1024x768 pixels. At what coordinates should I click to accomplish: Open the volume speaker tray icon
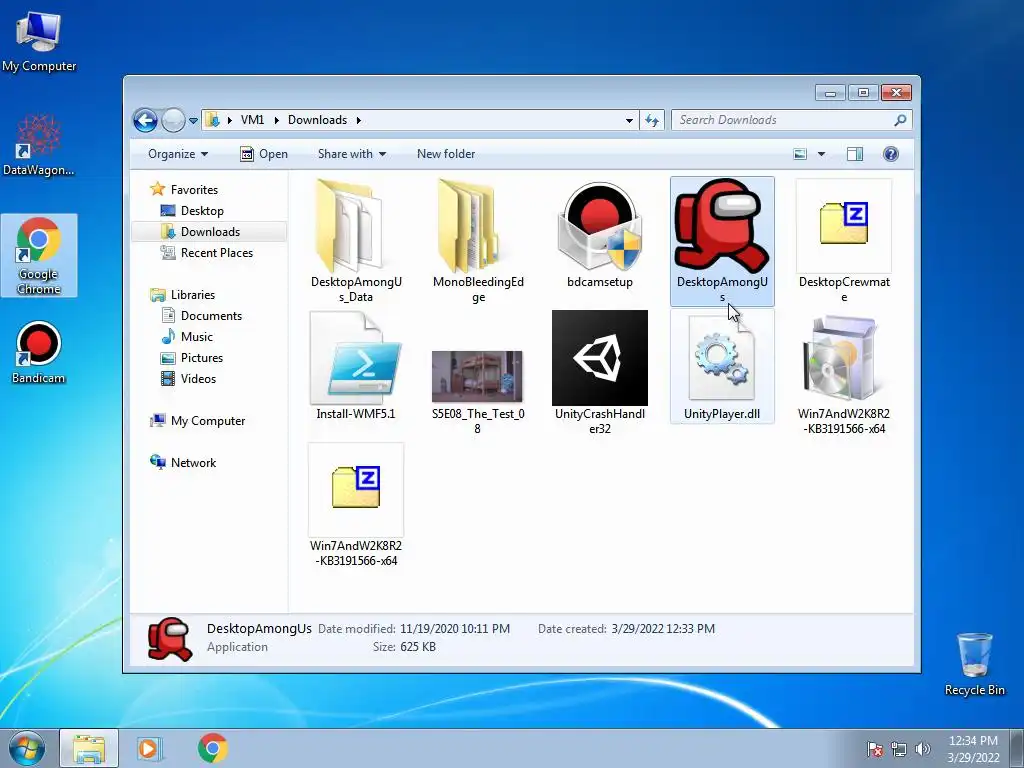point(922,749)
